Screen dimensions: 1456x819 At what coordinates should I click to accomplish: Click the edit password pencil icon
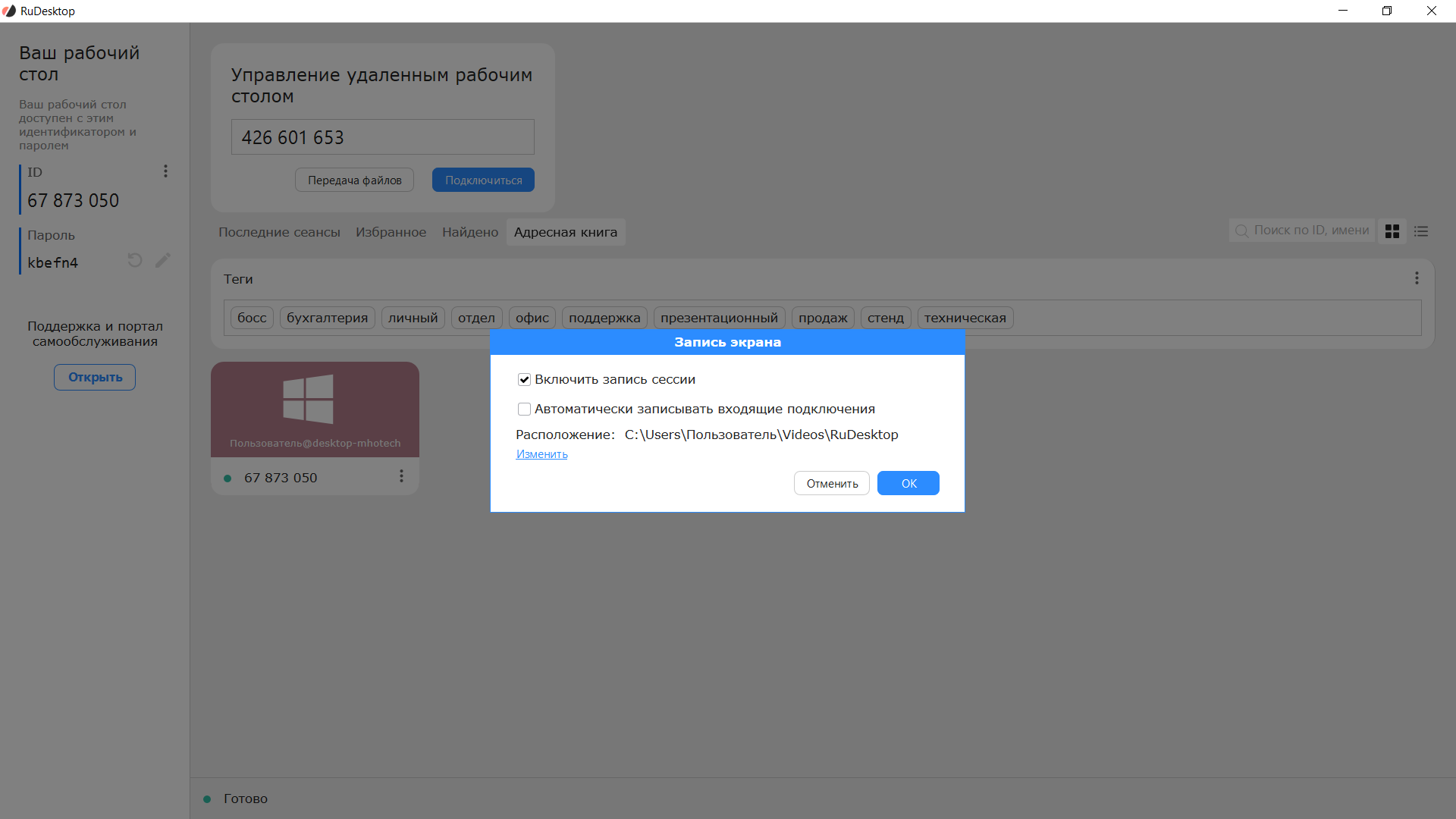[163, 260]
